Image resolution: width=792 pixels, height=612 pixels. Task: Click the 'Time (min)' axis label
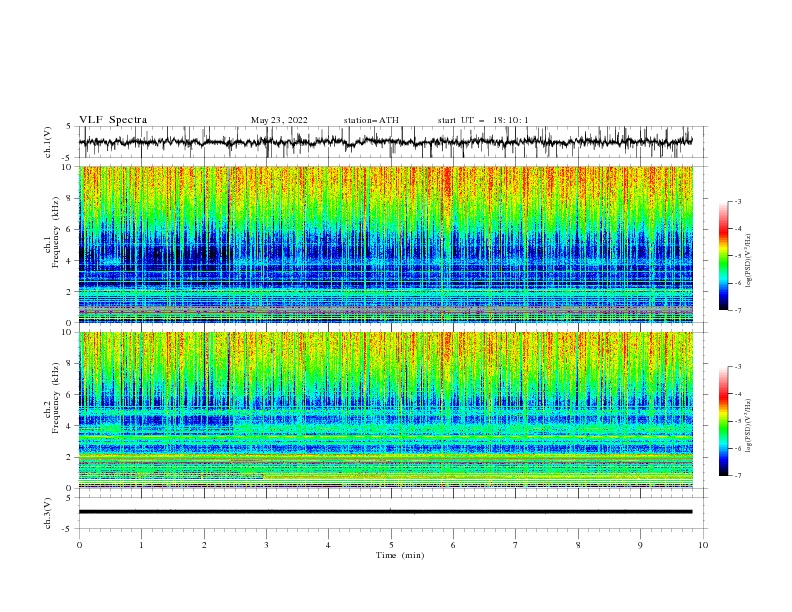coord(400,555)
